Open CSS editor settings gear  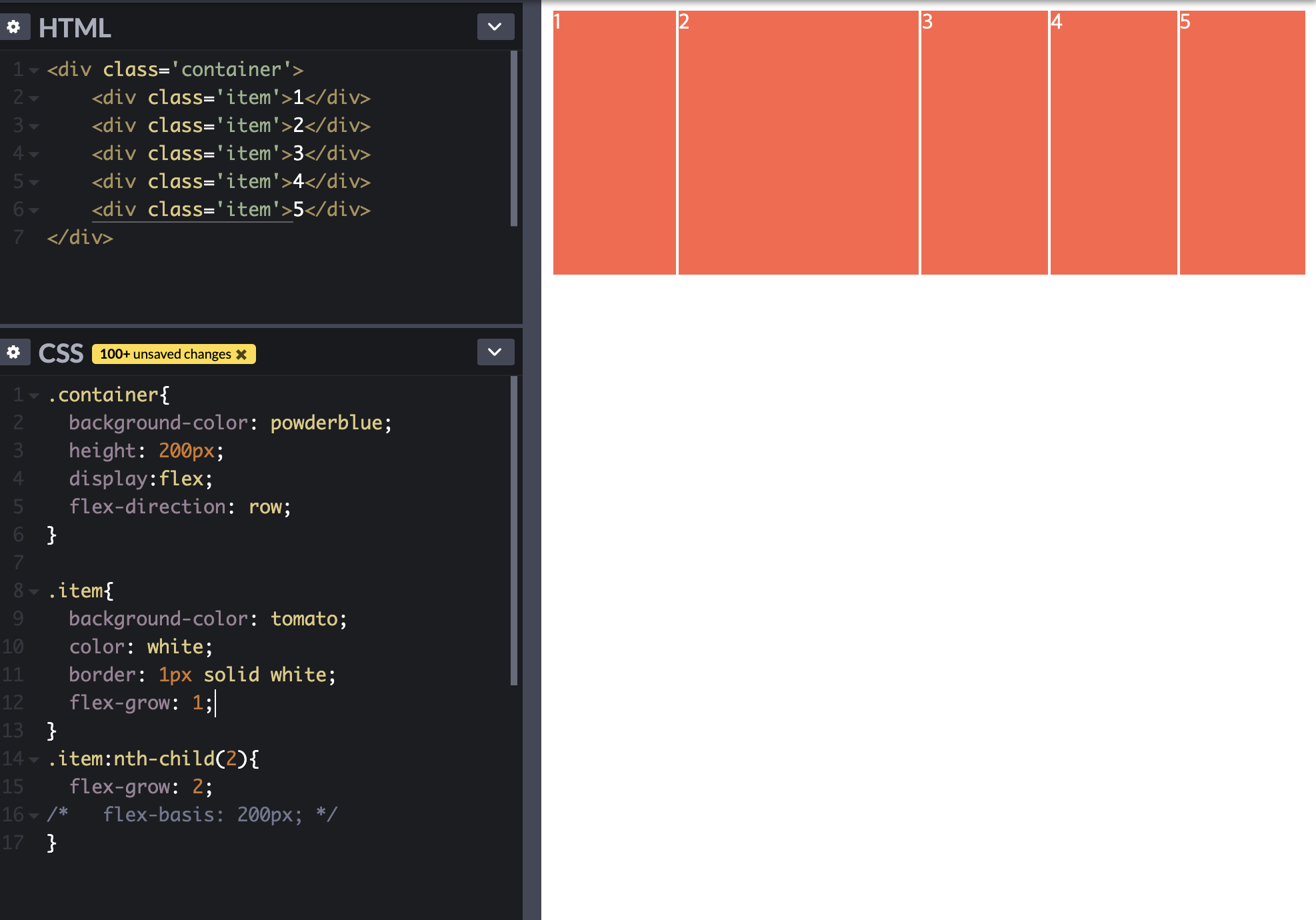[14, 353]
